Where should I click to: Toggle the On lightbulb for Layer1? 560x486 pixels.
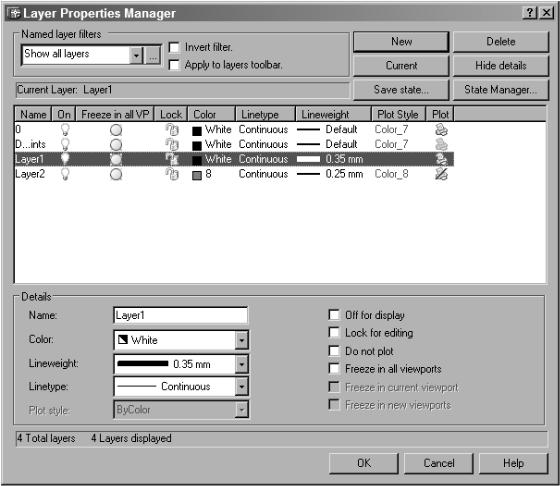coord(65,159)
